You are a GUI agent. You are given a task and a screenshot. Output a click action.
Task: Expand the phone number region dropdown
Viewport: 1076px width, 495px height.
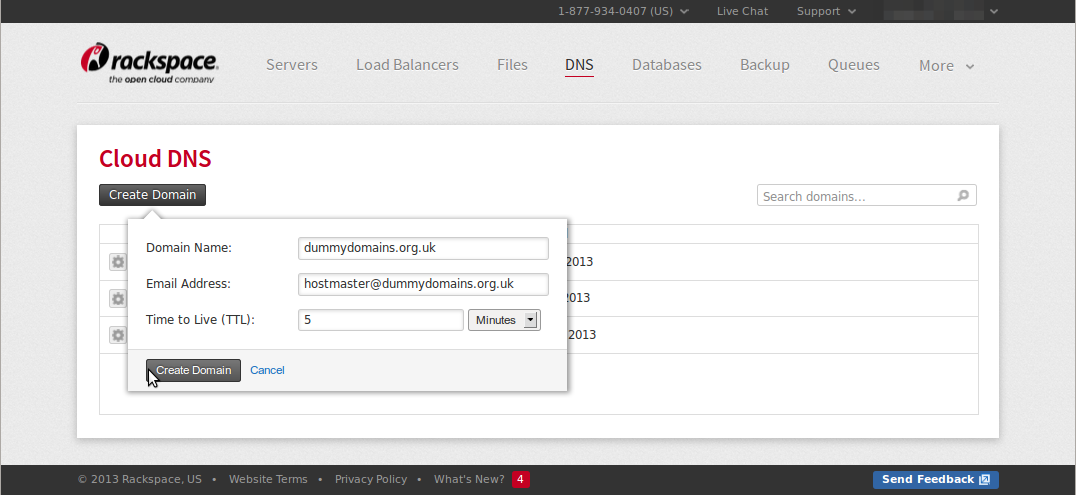pyautogui.click(x=623, y=11)
